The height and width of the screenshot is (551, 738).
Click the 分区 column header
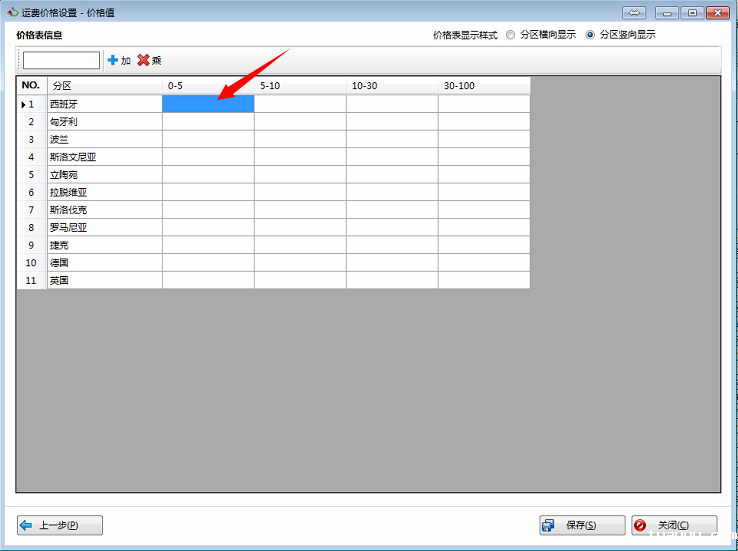pyautogui.click(x=104, y=86)
